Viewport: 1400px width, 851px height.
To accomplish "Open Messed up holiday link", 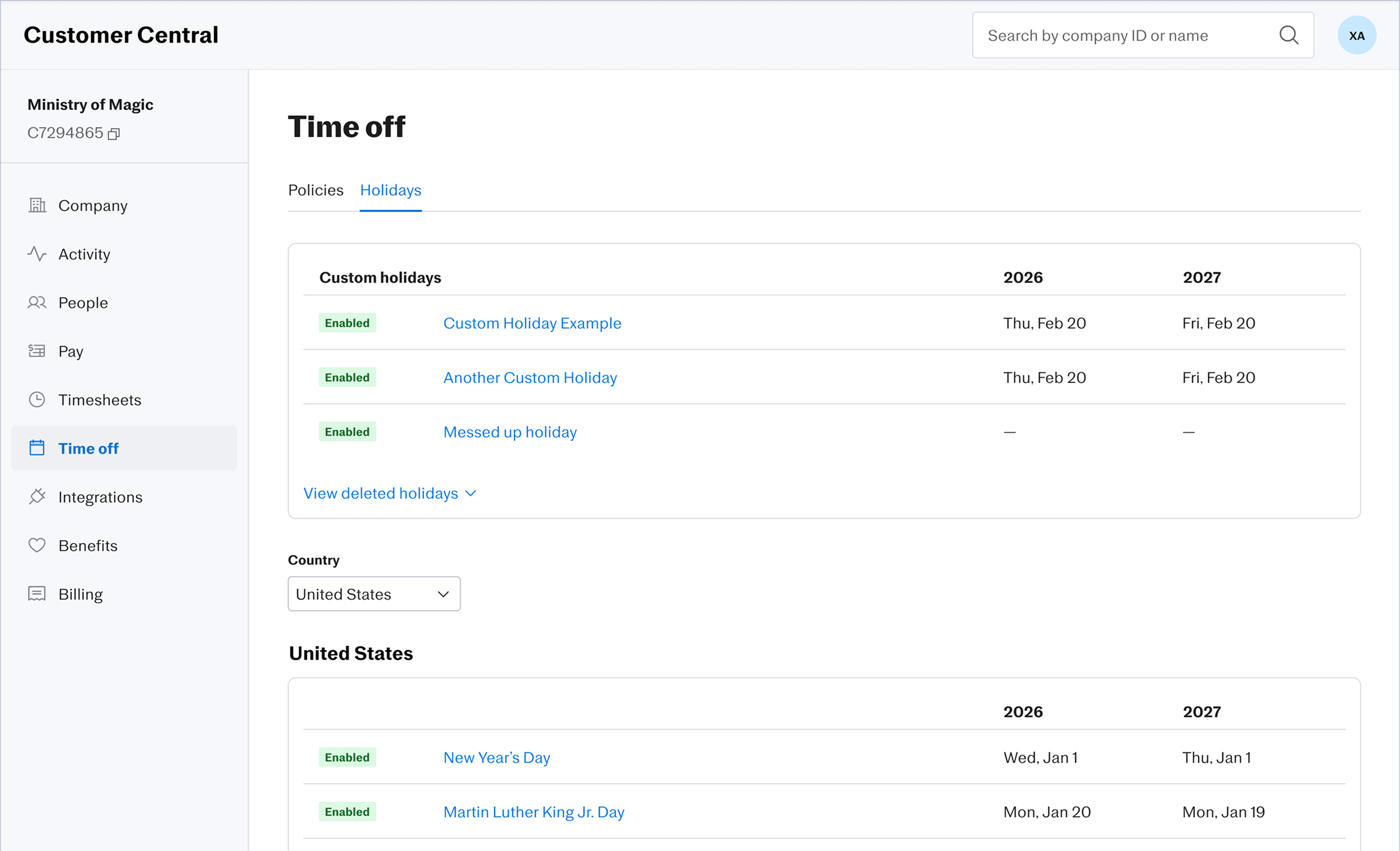I will point(510,432).
